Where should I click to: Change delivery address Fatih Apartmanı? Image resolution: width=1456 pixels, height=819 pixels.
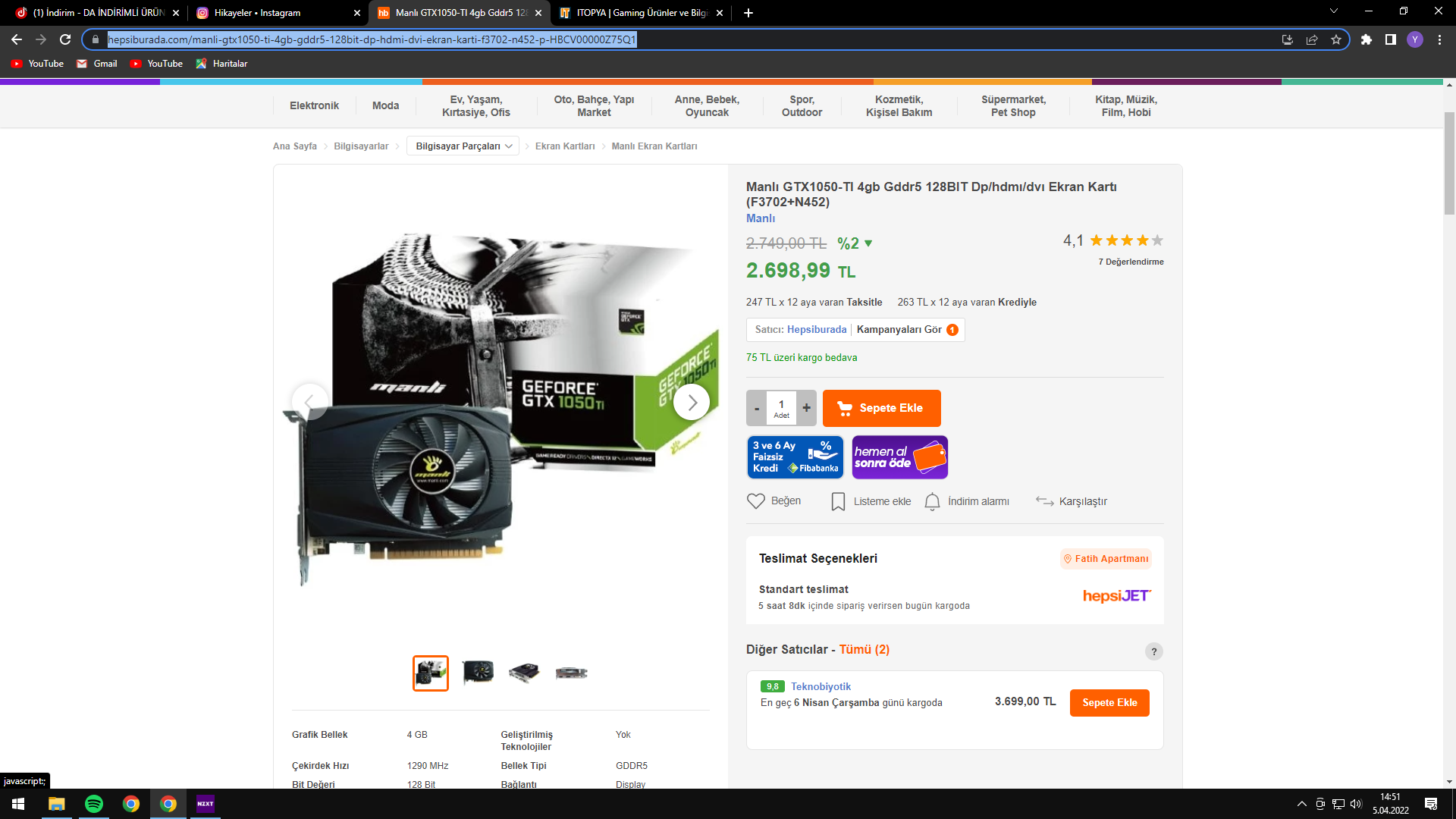tap(1106, 559)
